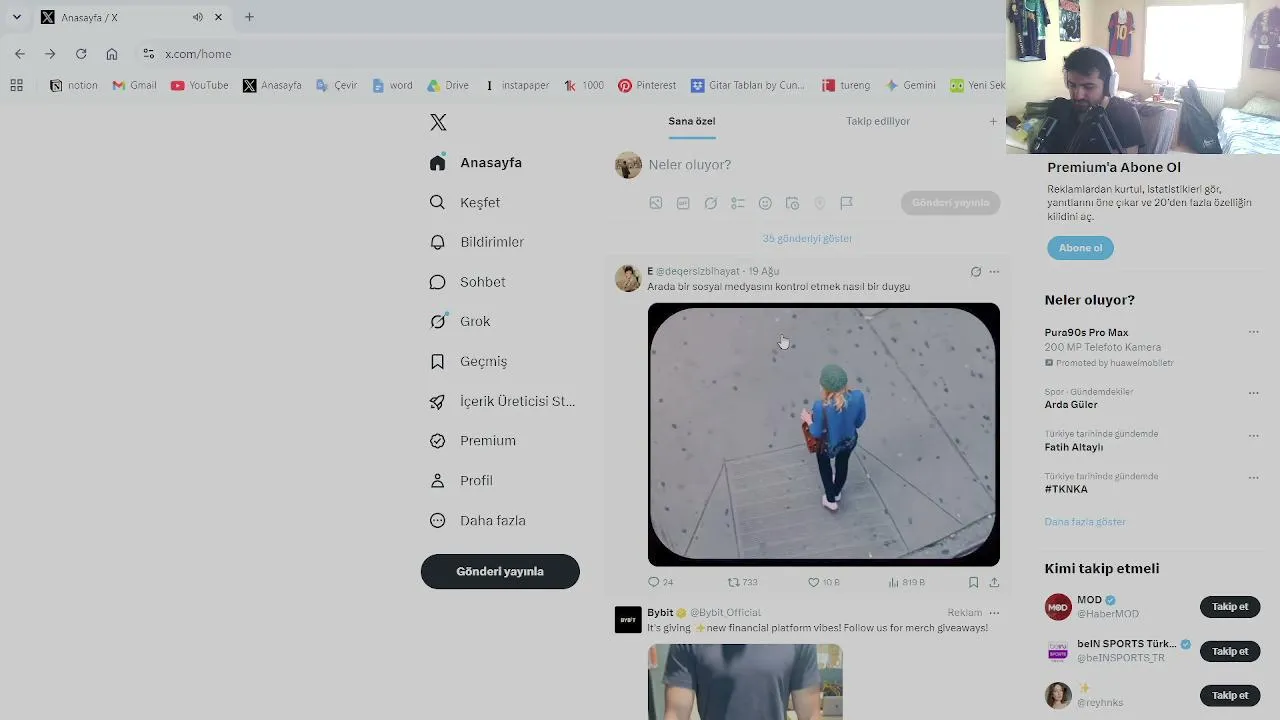Click the plus icon beside the timeline tabs

pyautogui.click(x=993, y=121)
